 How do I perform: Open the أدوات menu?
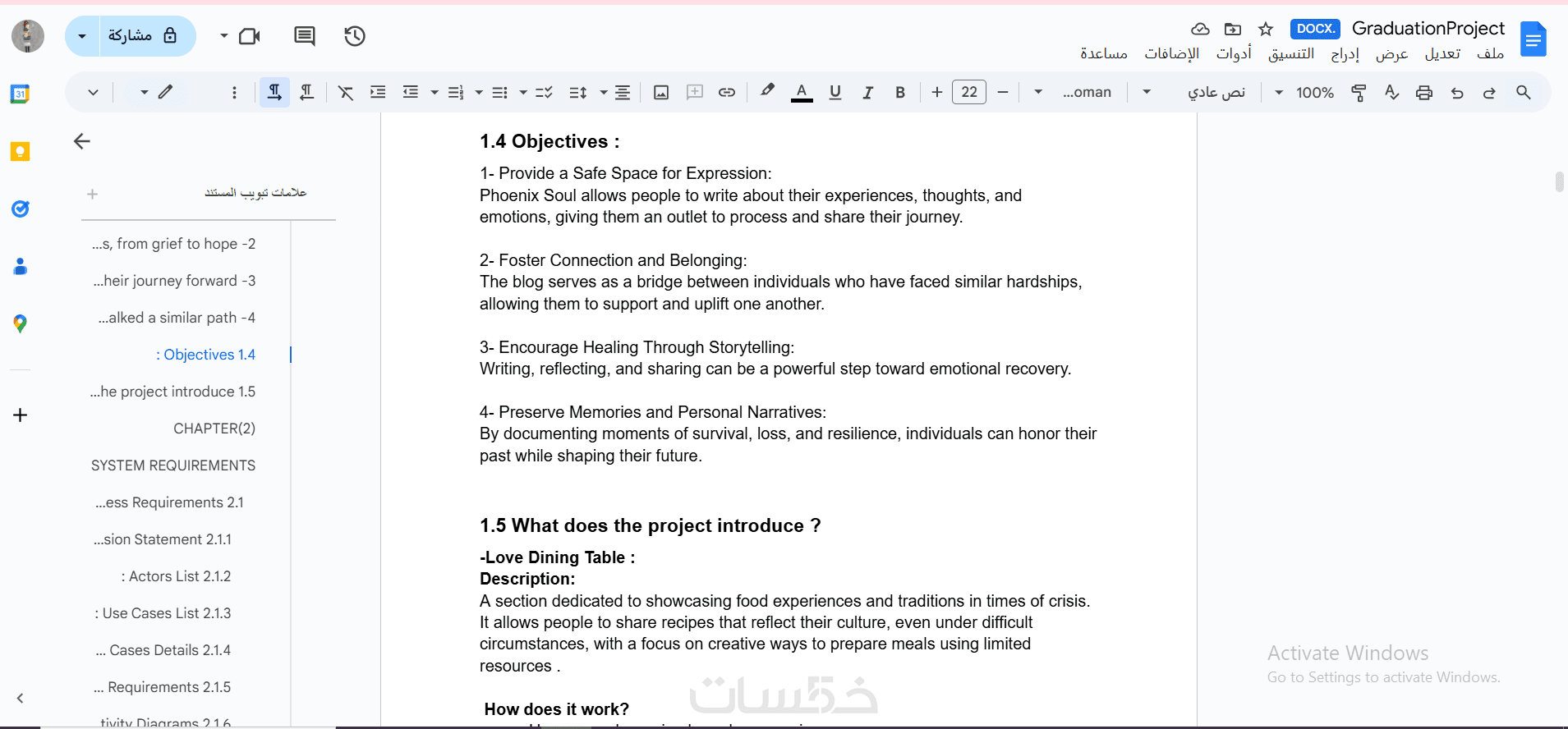(1234, 53)
